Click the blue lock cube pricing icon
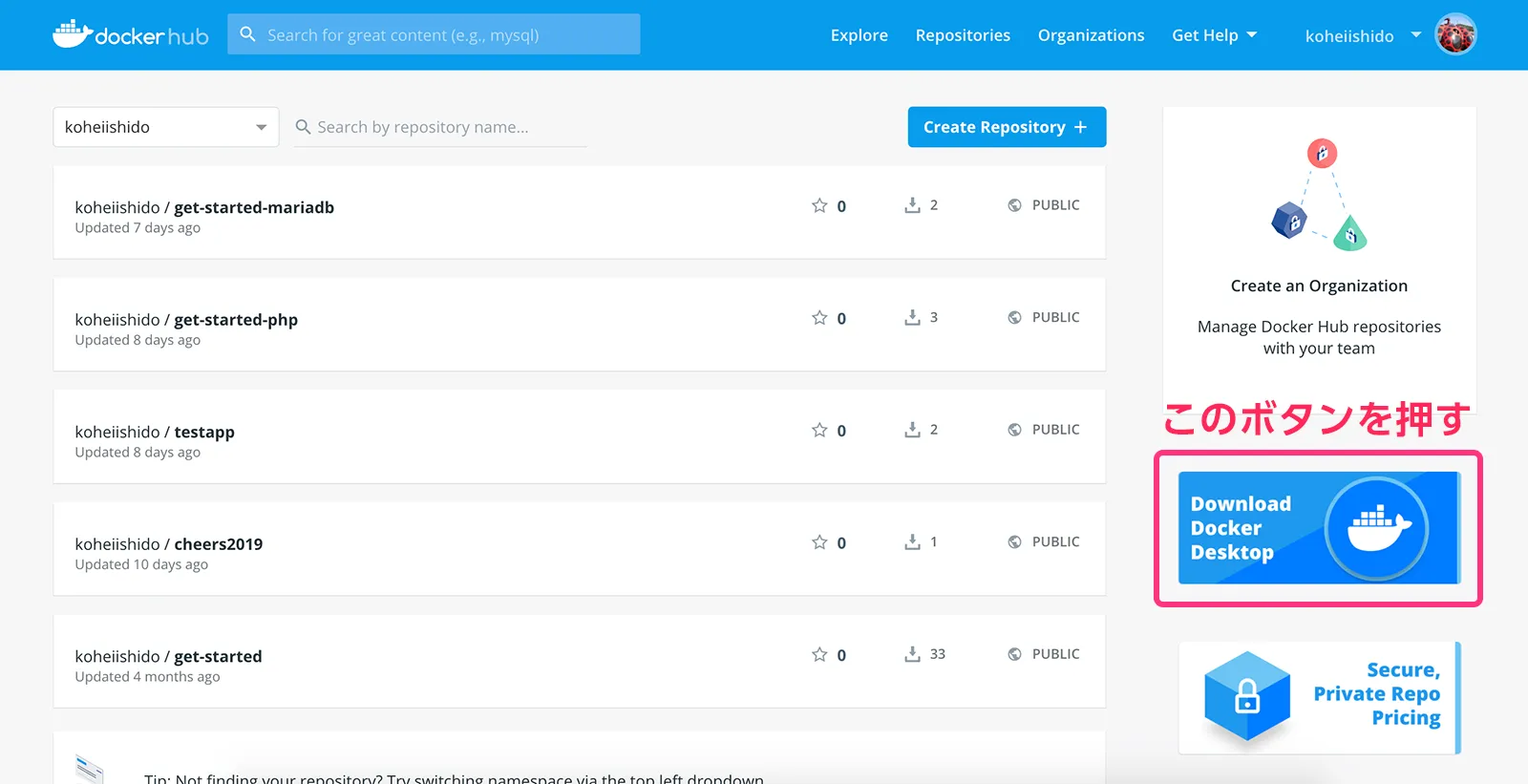This screenshot has width=1528, height=784. pyautogui.click(x=1247, y=697)
